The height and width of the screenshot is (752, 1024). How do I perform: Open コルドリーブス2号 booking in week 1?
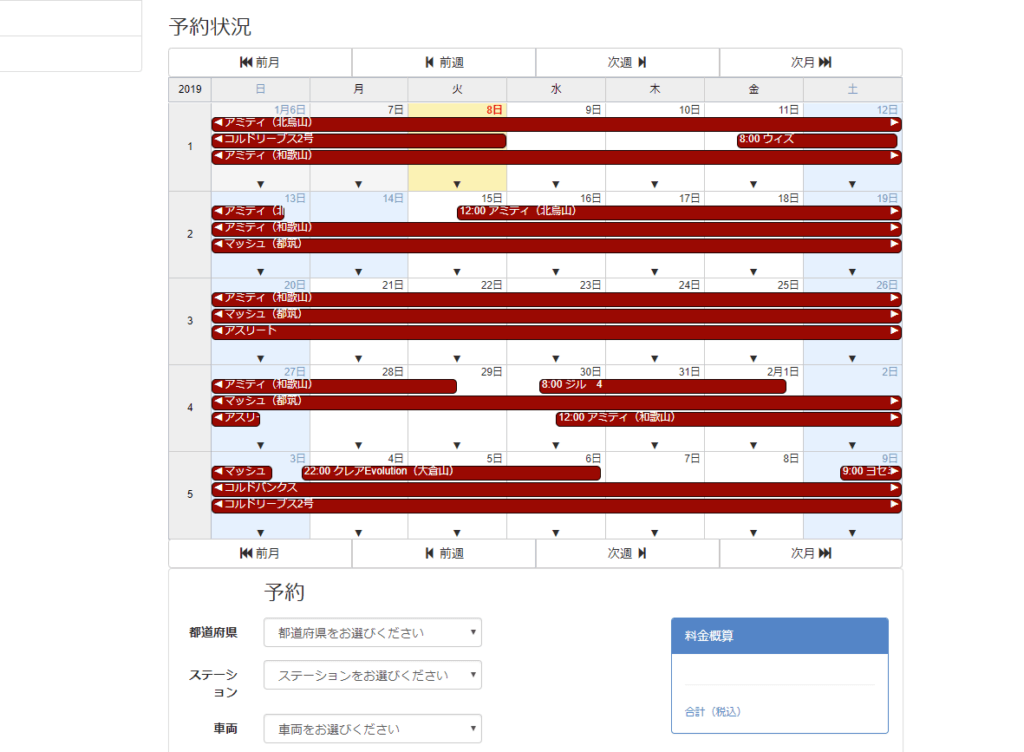(359, 140)
